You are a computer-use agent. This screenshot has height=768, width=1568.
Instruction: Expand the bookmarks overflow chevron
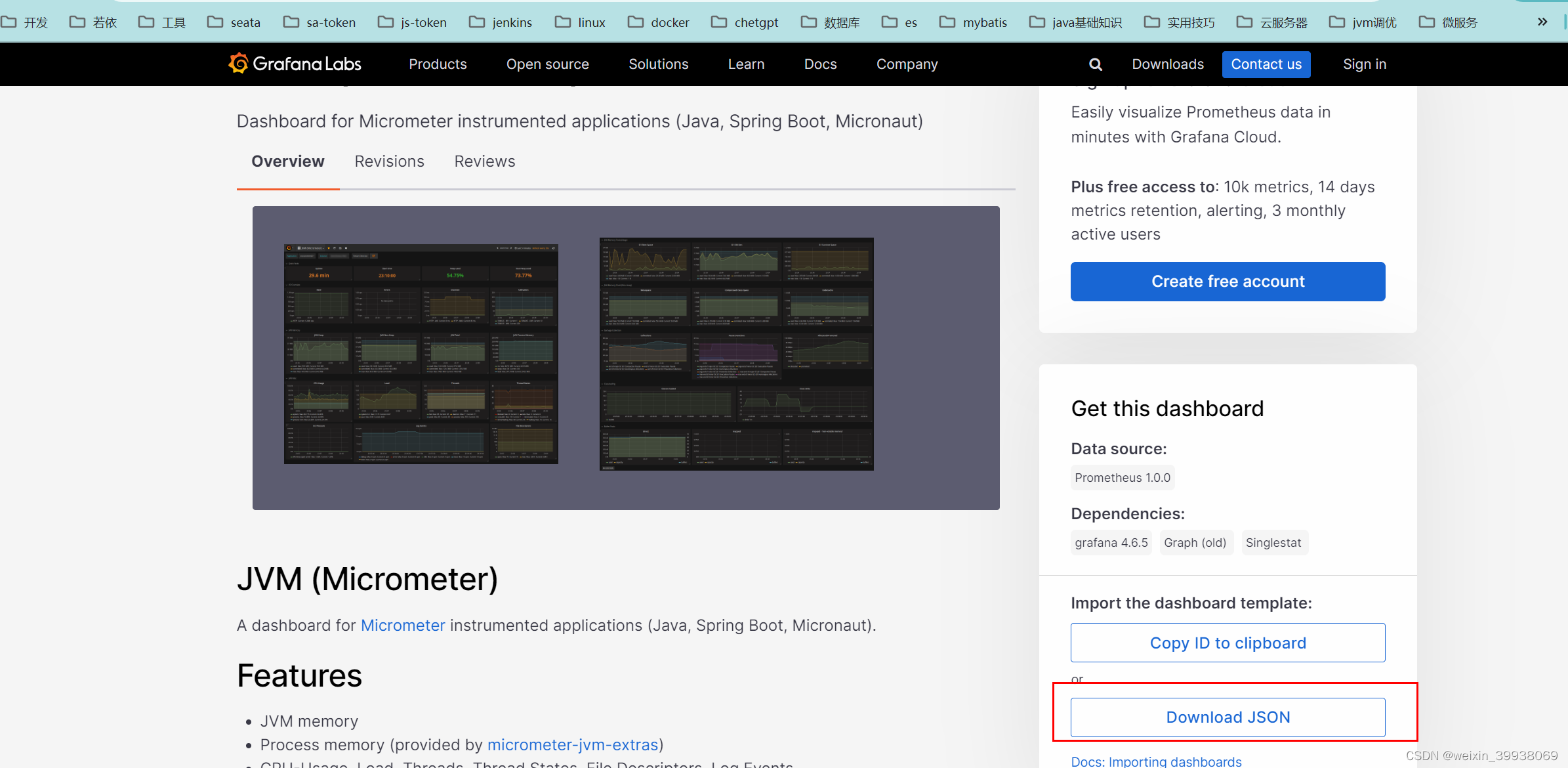[x=1542, y=22]
